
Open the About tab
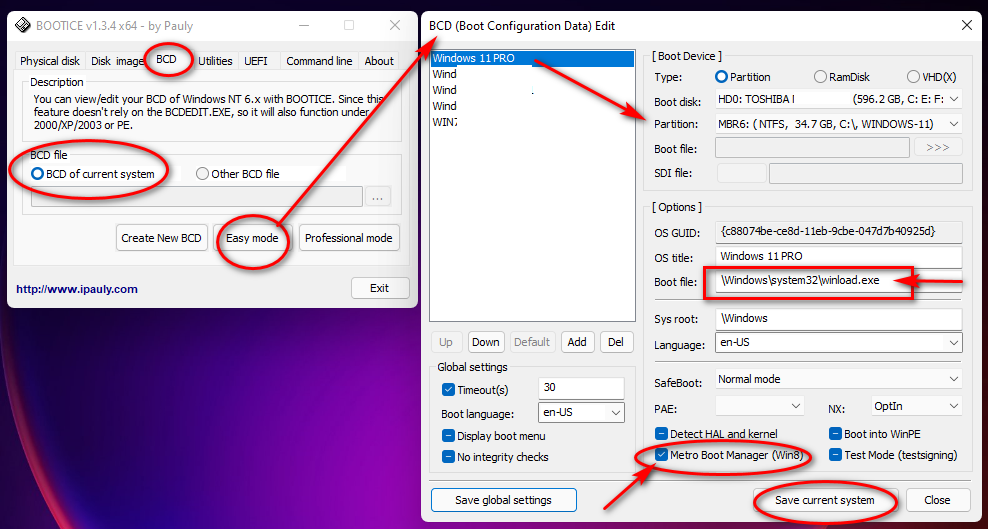[379, 61]
